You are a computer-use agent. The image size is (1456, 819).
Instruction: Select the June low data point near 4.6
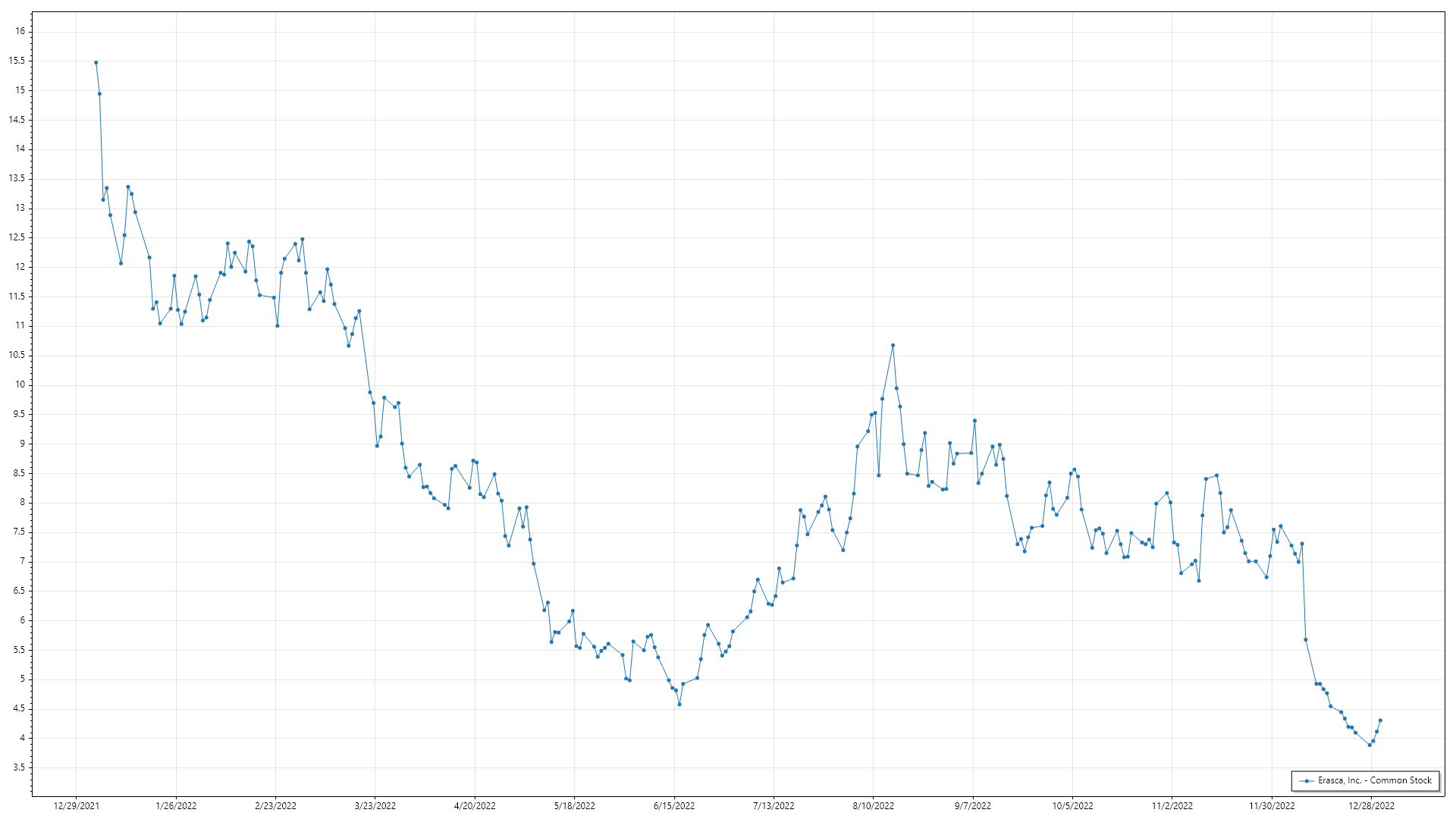679,704
